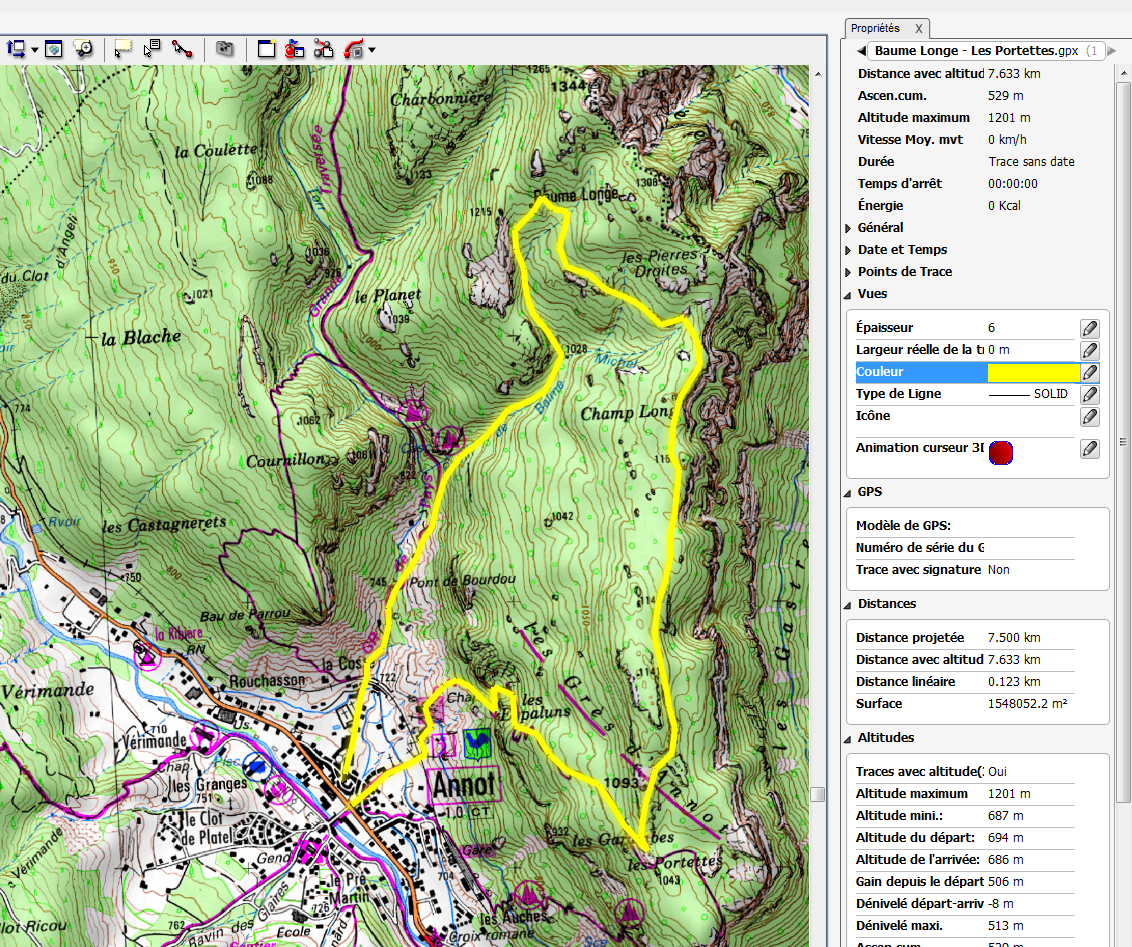Close the Propriétés panel with X
Viewport: 1132px width, 947px height.
coord(919,28)
